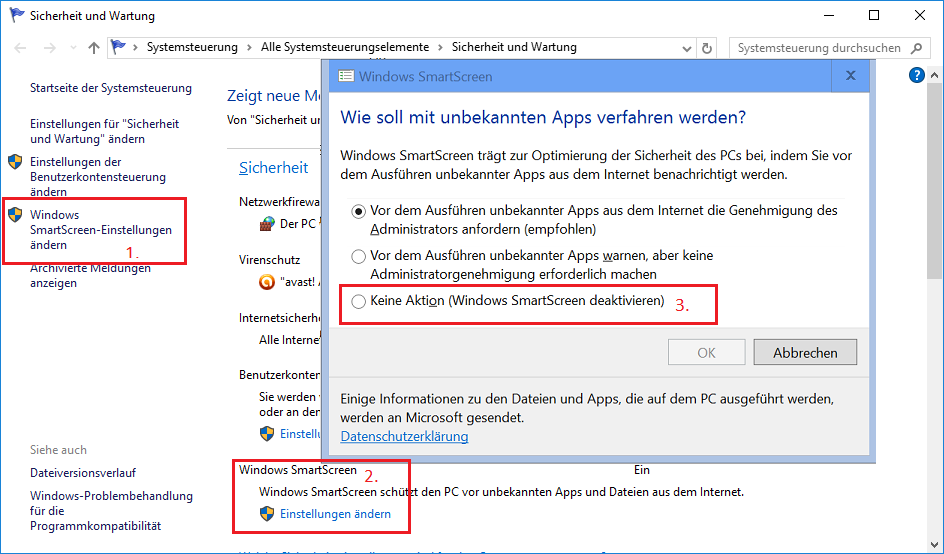Go up one level with up arrow

(x=93, y=48)
